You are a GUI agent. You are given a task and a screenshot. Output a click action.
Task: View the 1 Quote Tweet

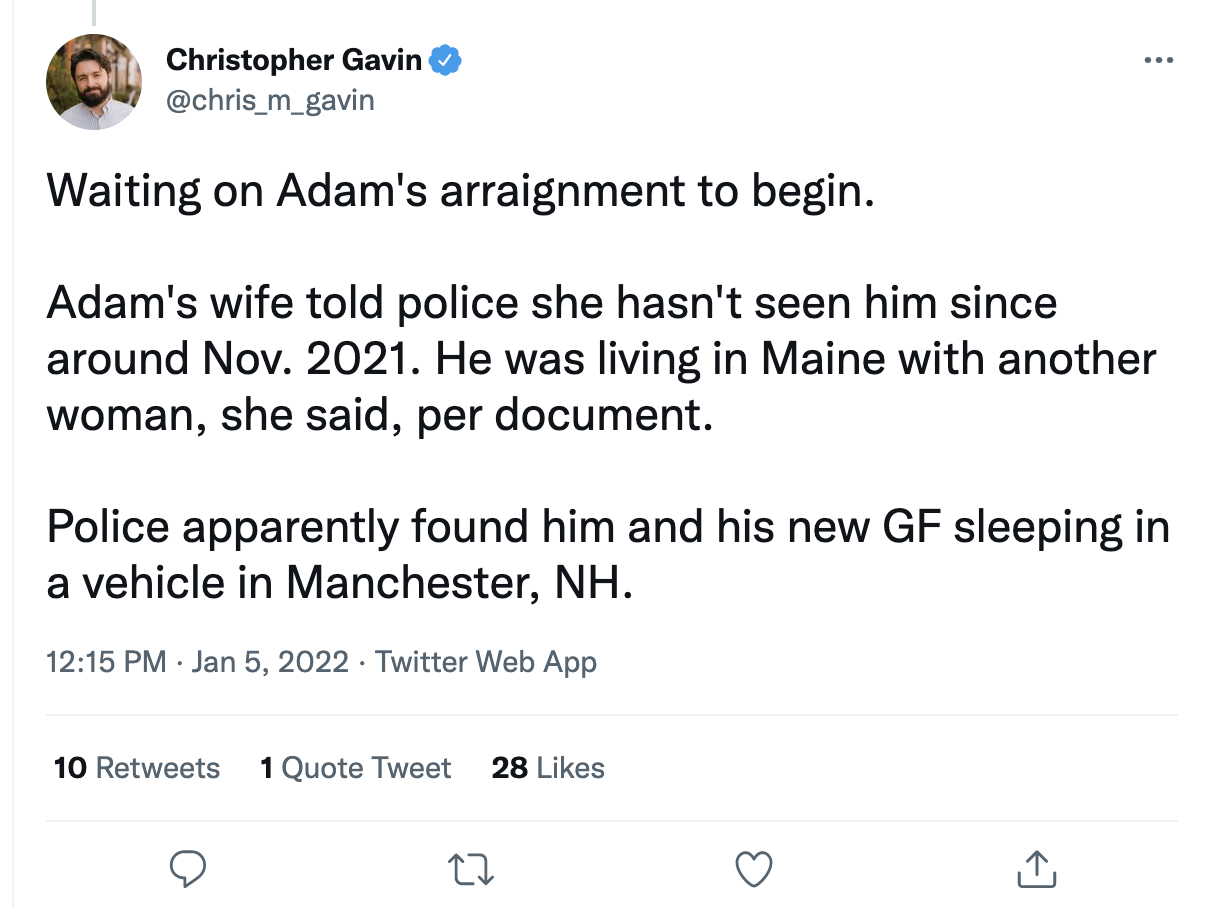[355, 768]
